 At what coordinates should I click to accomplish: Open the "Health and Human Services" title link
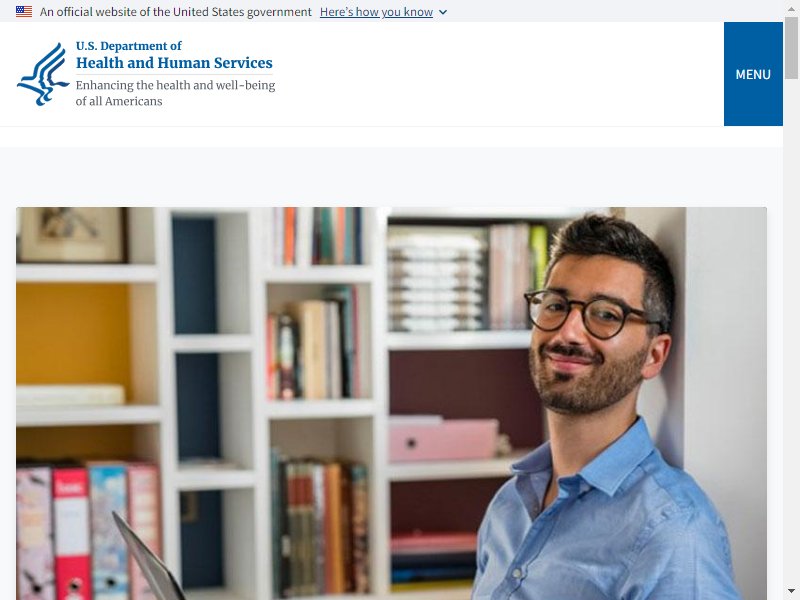tap(174, 63)
